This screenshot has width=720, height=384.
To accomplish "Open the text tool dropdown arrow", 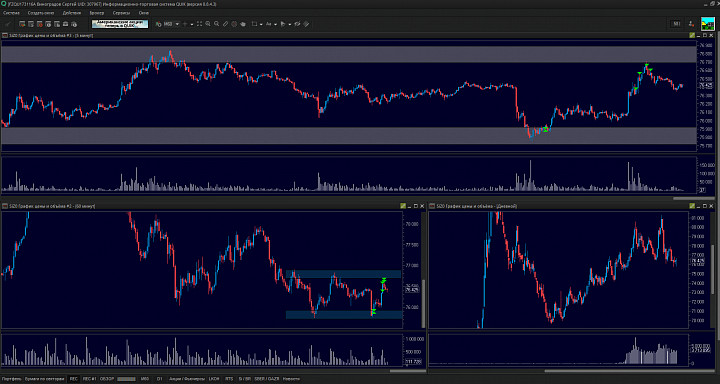I will [275, 24].
